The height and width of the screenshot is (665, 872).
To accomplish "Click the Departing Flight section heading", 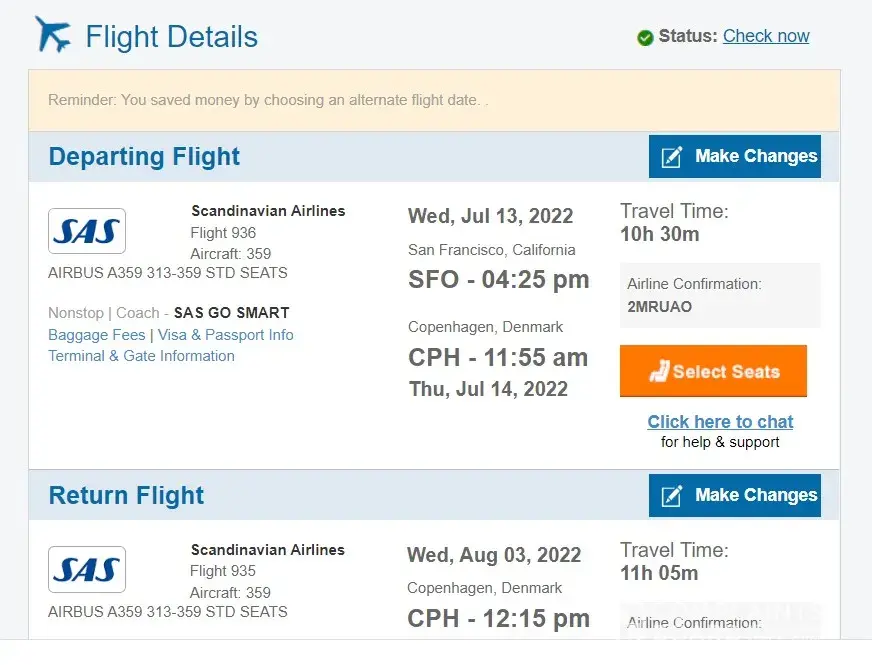I will (144, 157).
